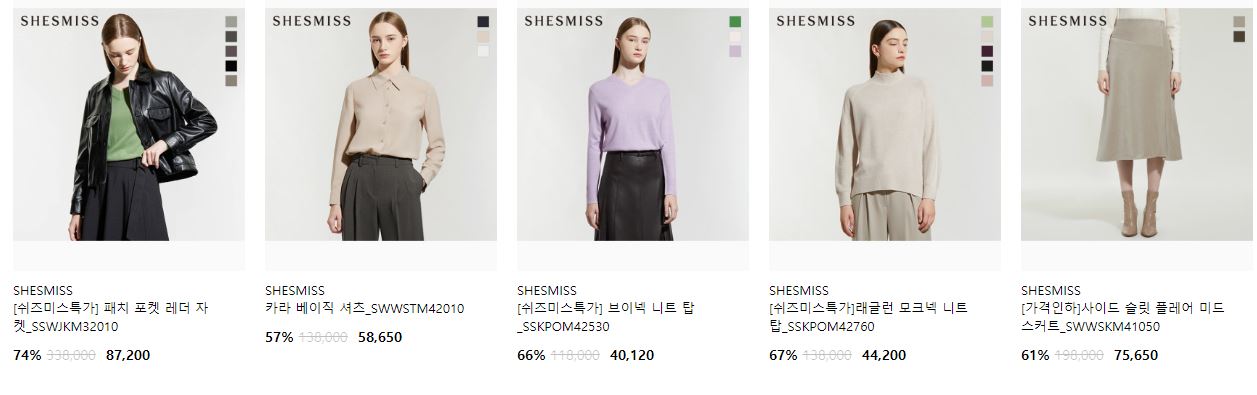Open beige collar shirt product image
1257x395 pixels.
coord(381,125)
